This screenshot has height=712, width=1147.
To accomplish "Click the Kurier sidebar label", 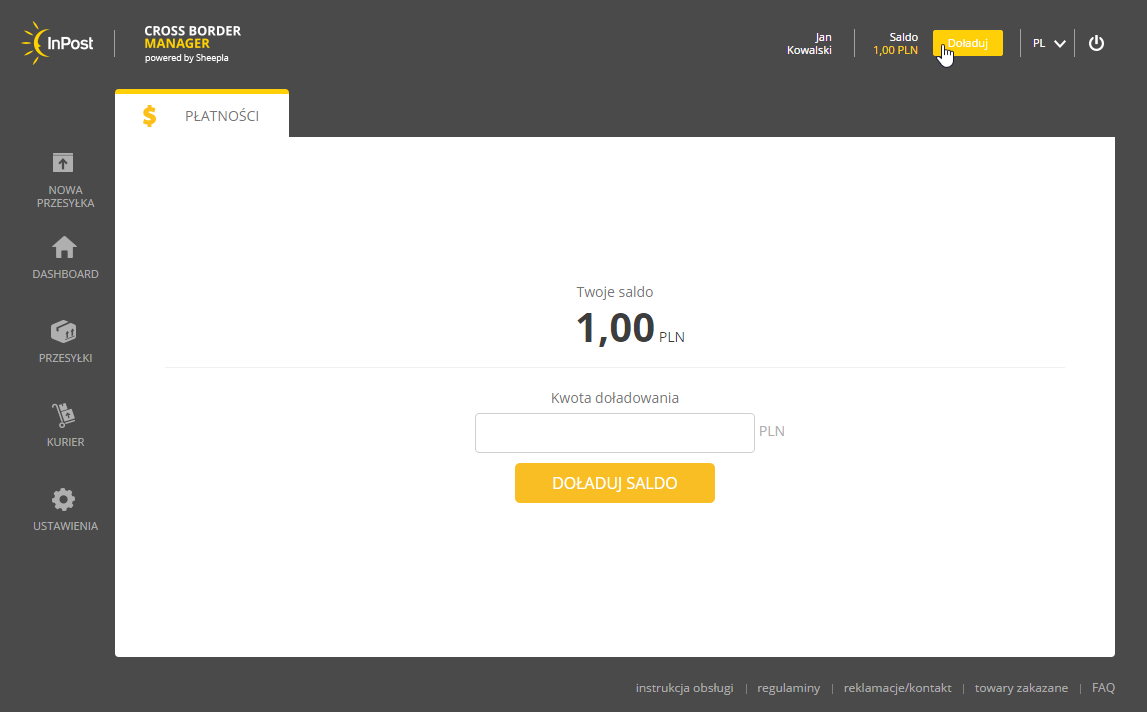I will [66, 442].
